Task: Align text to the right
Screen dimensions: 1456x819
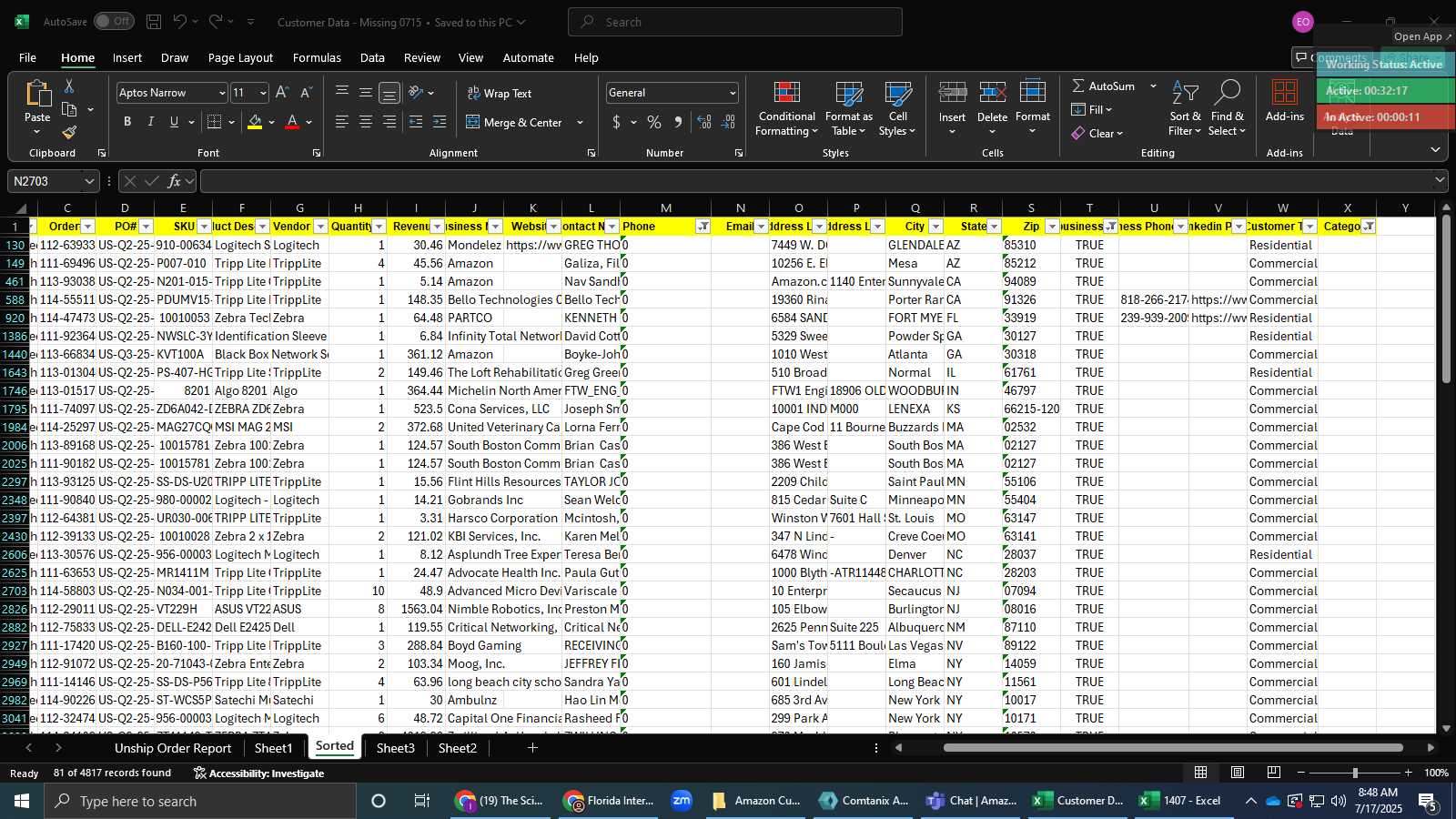Action: pyautogui.click(x=389, y=122)
